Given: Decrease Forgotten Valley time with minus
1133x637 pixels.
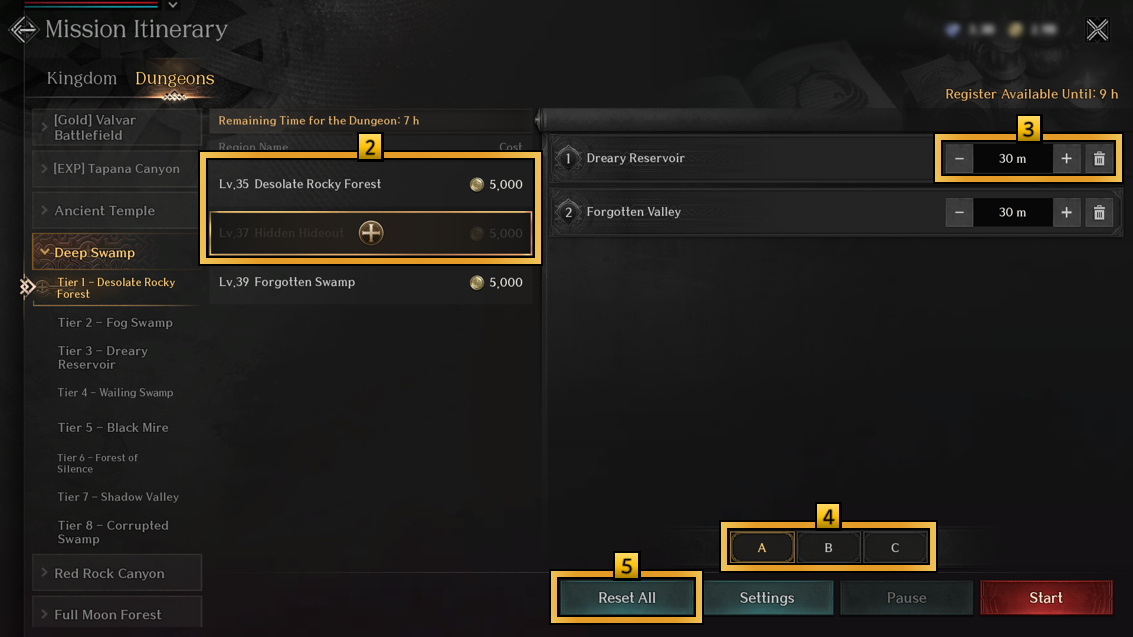Looking at the screenshot, I should (x=959, y=212).
